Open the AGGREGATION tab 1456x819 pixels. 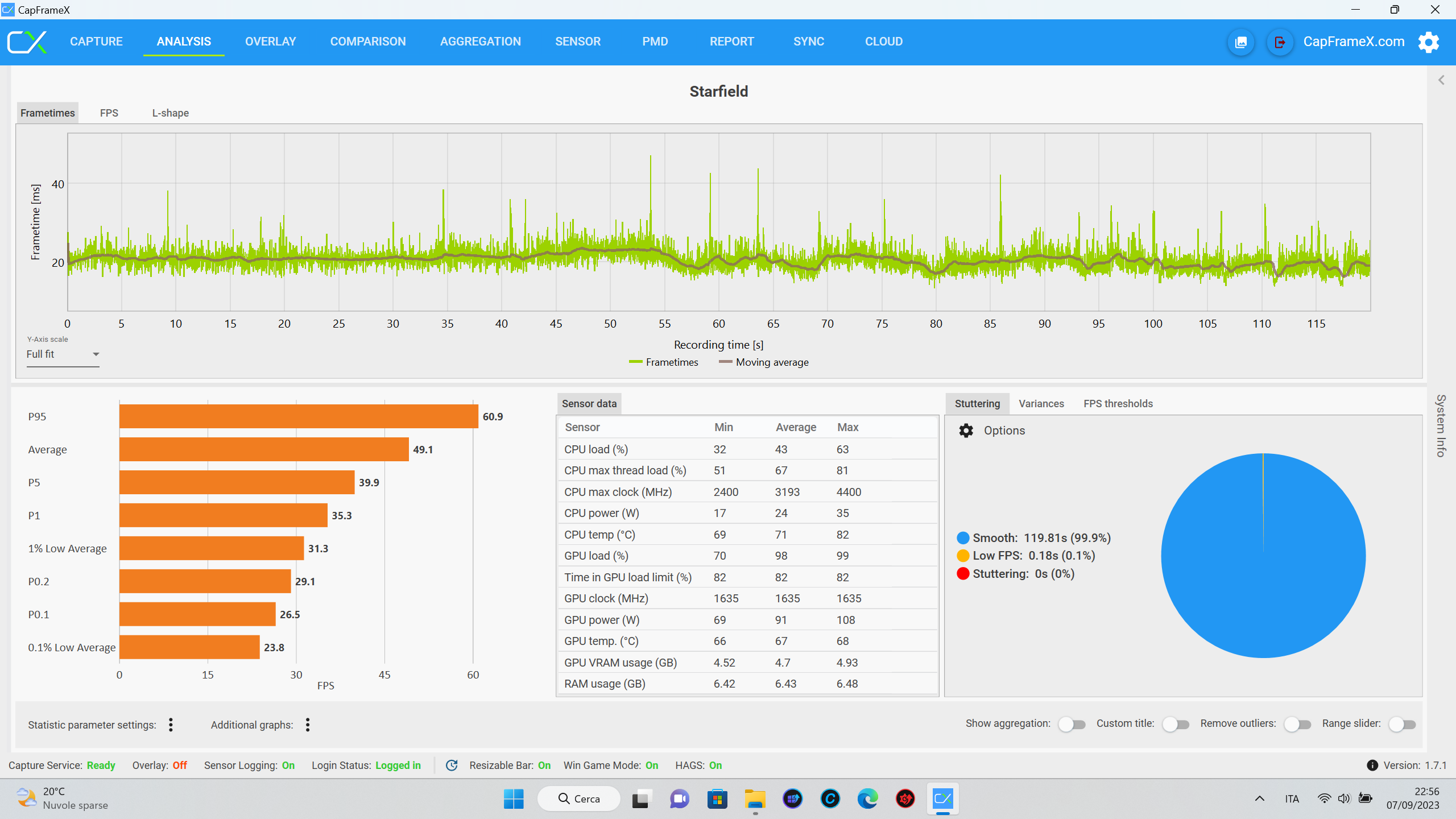click(481, 42)
